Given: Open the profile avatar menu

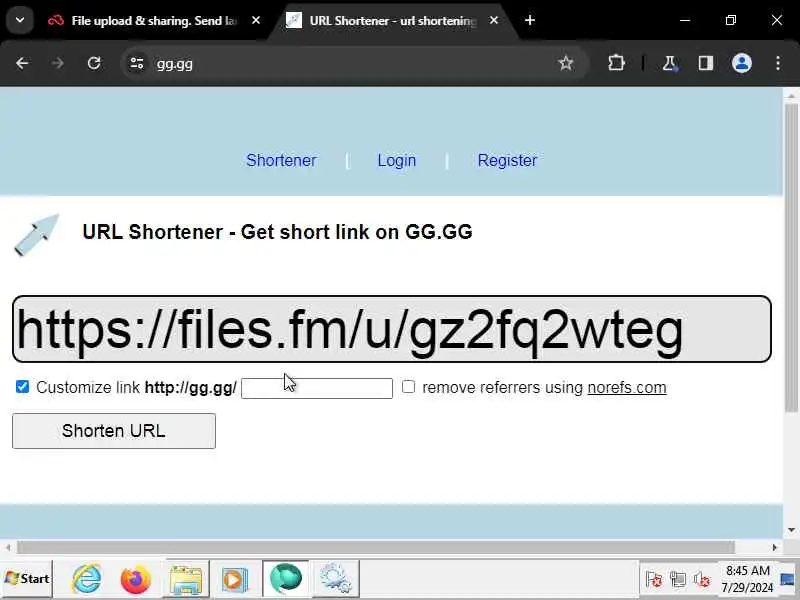Looking at the screenshot, I should [x=742, y=63].
